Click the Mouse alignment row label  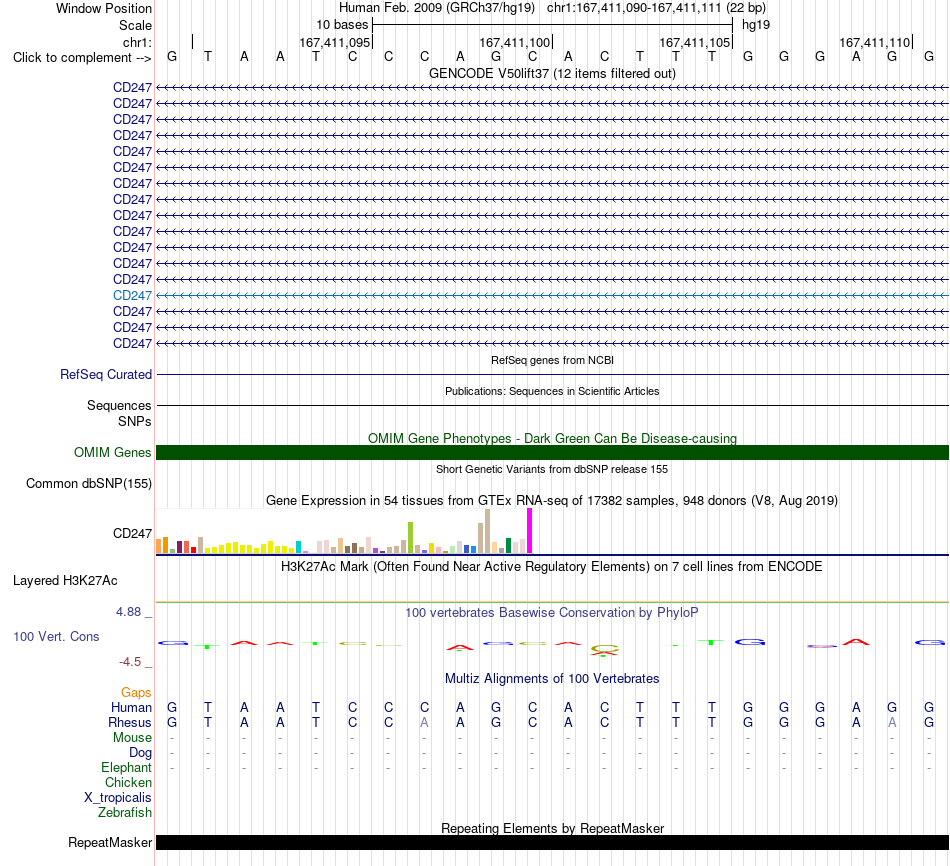[x=133, y=738]
